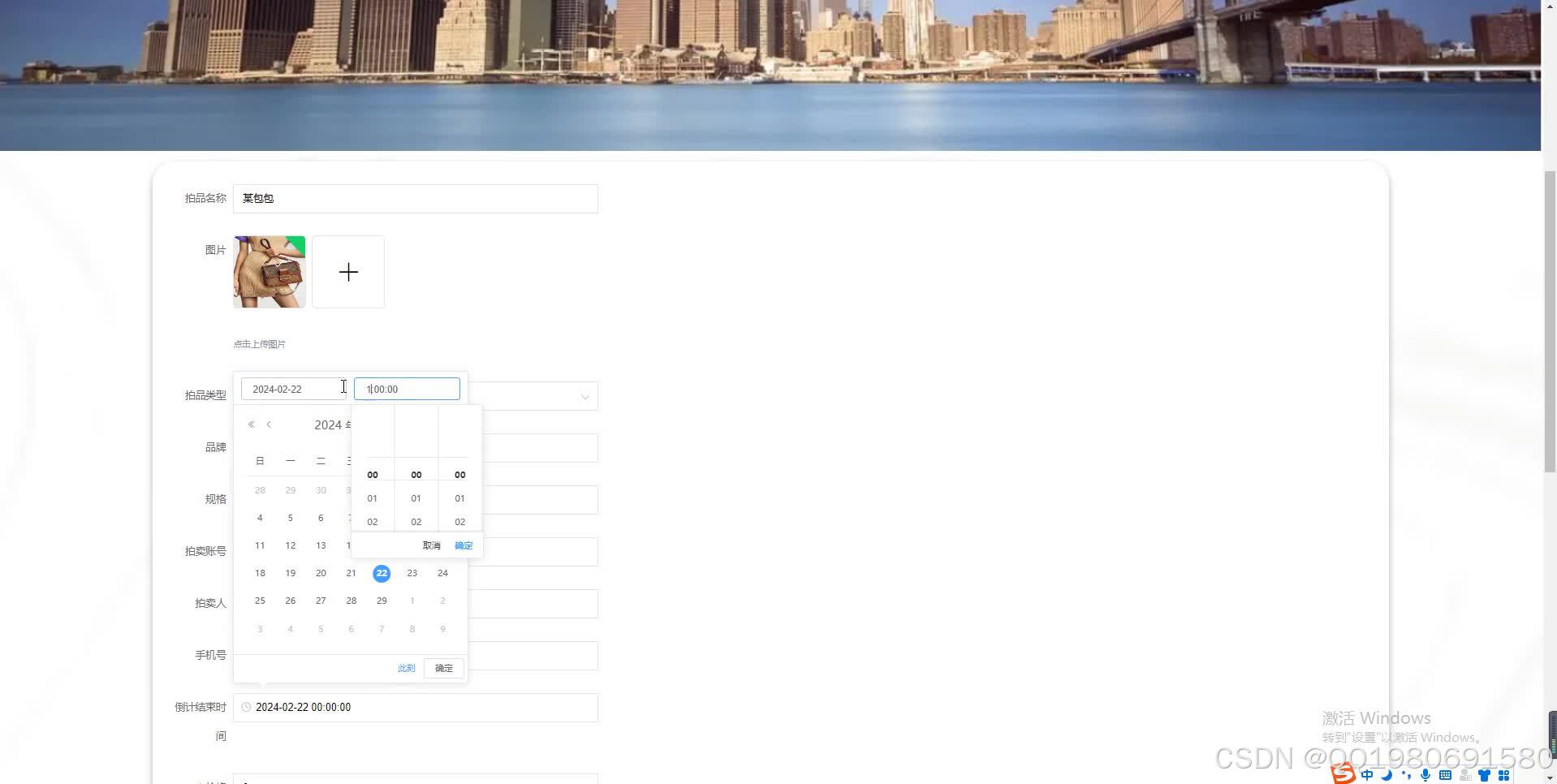Screen dimensions: 1557x784
Task: Click the page vertical scrollbar thumb
Action: coord(1549,322)
